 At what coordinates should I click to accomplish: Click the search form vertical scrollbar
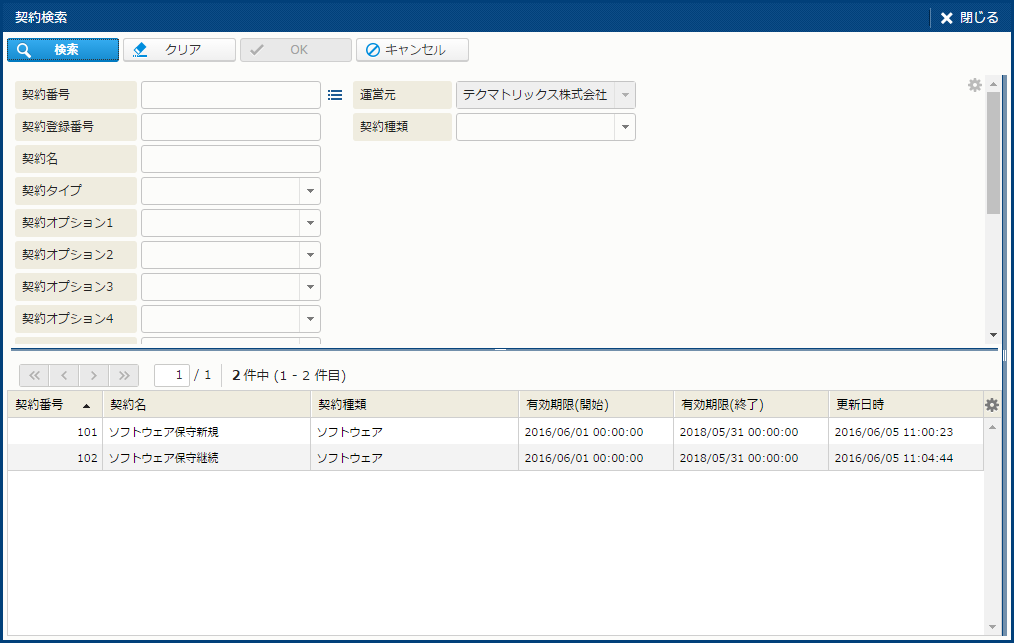coord(992,152)
